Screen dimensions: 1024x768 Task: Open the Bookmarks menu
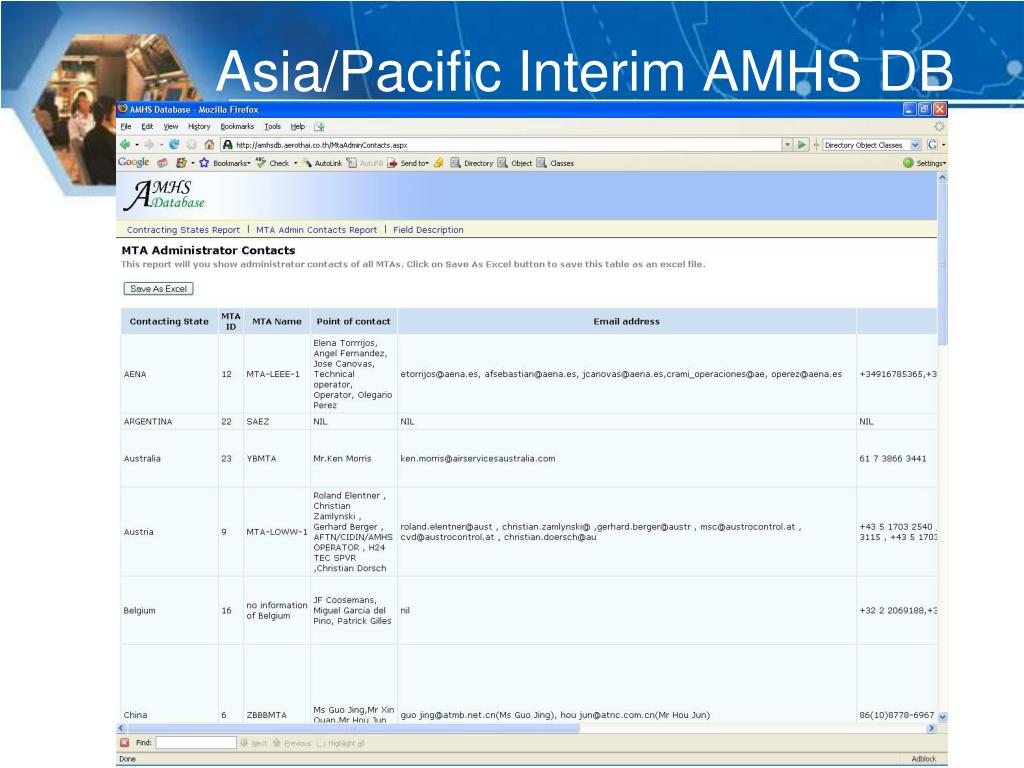237,127
